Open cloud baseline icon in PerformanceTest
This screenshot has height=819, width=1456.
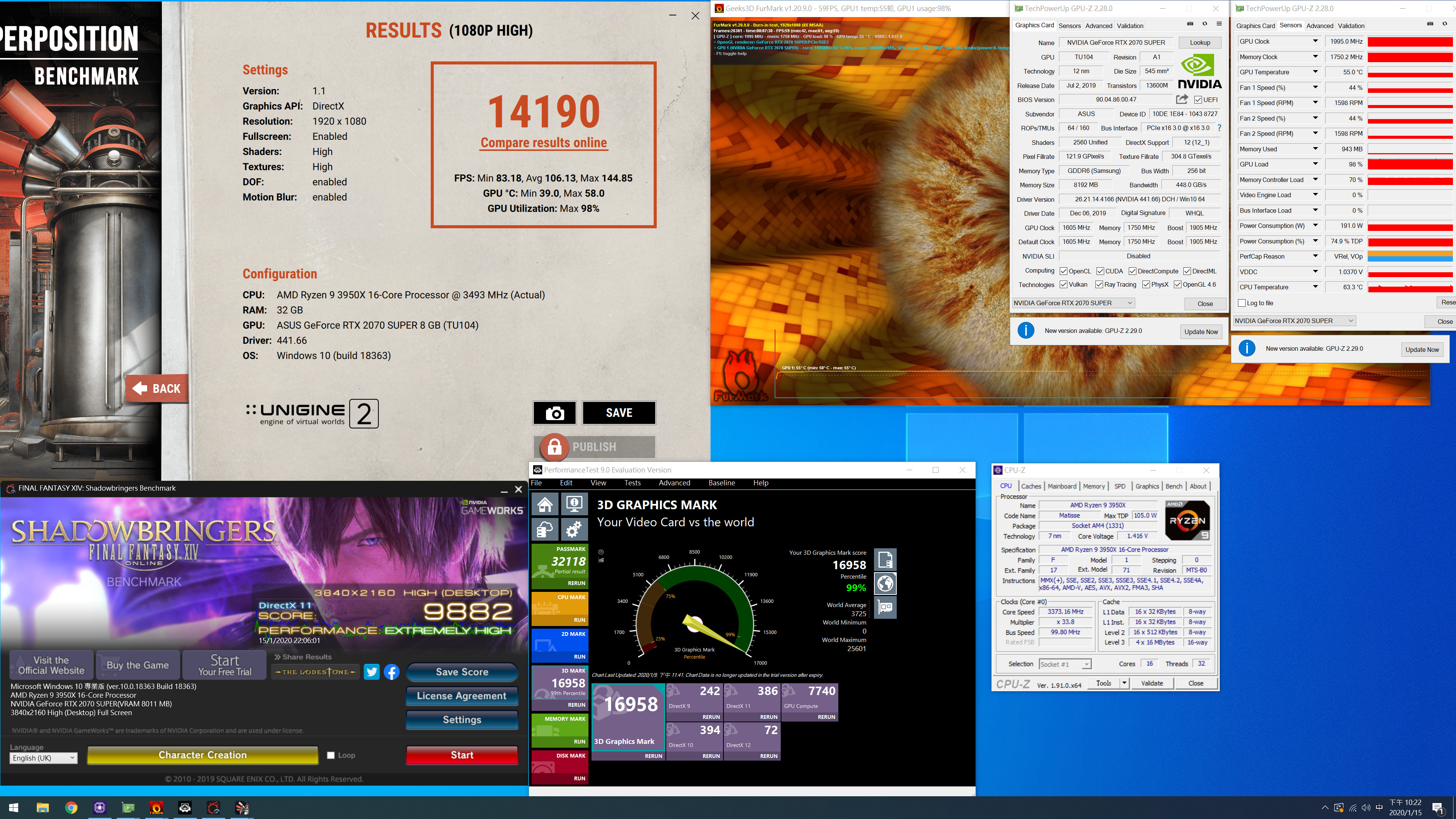[545, 530]
